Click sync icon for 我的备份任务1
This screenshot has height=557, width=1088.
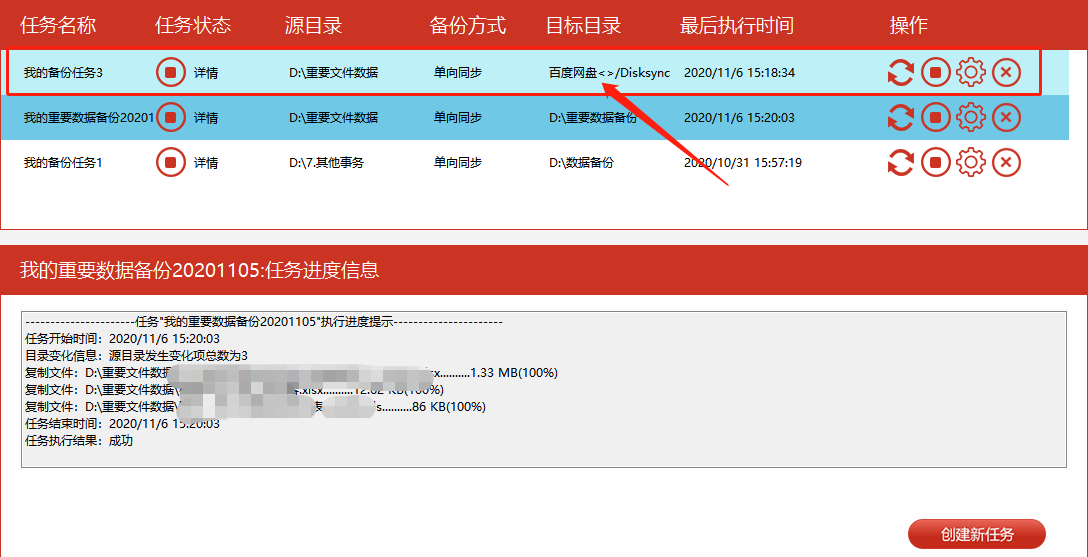[901, 162]
